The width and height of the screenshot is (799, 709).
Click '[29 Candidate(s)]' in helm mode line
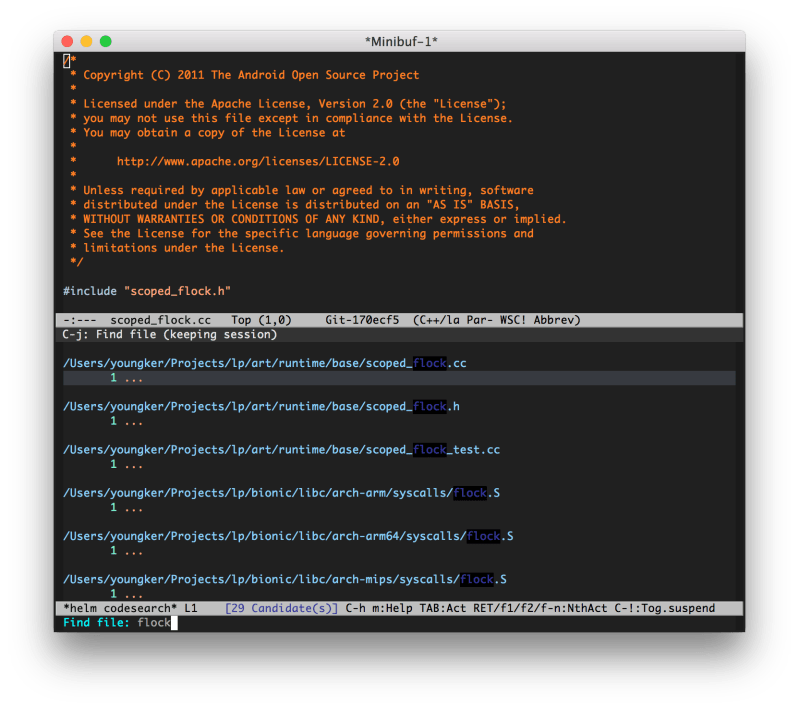pyautogui.click(x=281, y=608)
